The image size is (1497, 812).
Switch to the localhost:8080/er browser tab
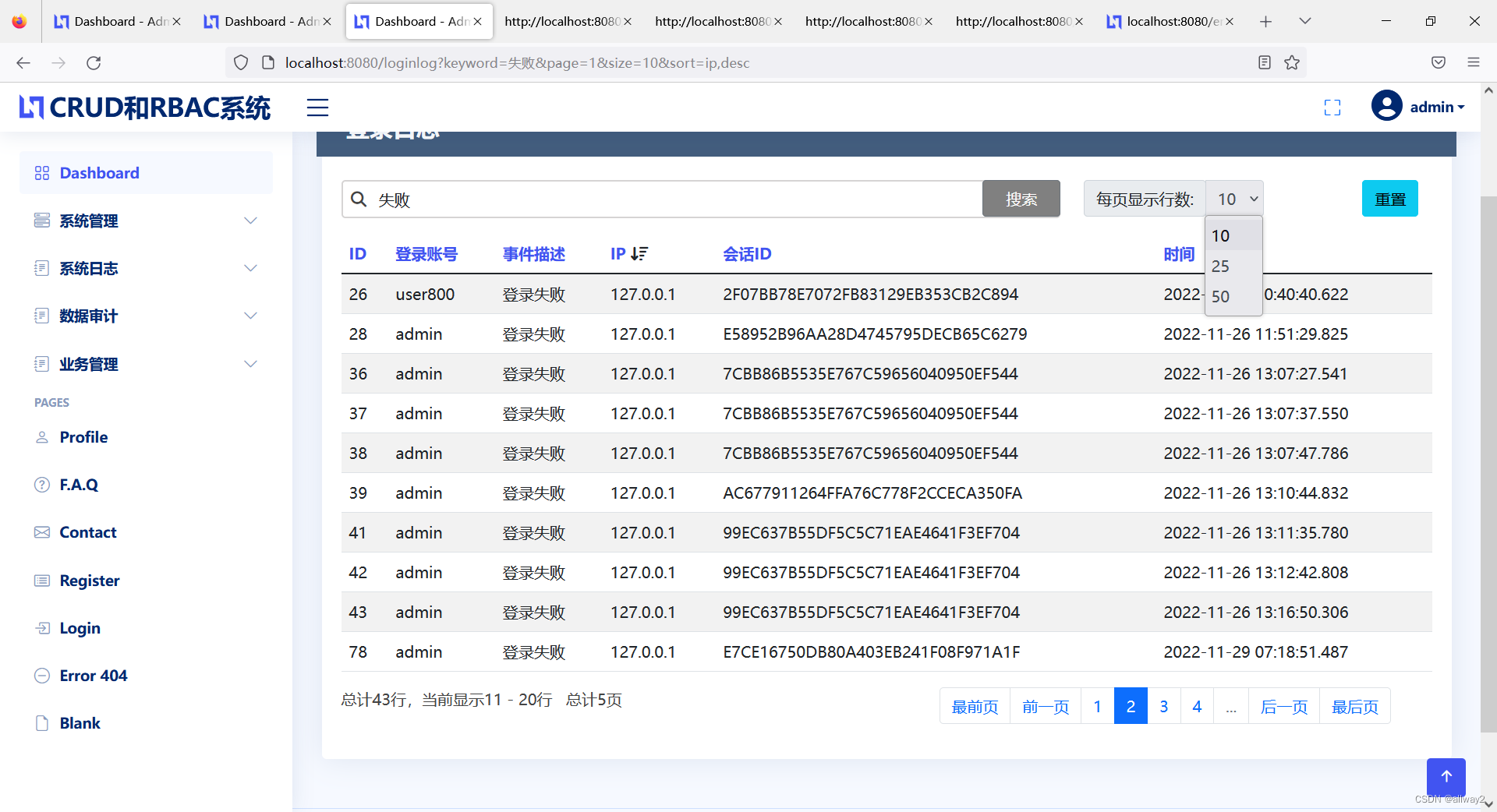click(1170, 21)
